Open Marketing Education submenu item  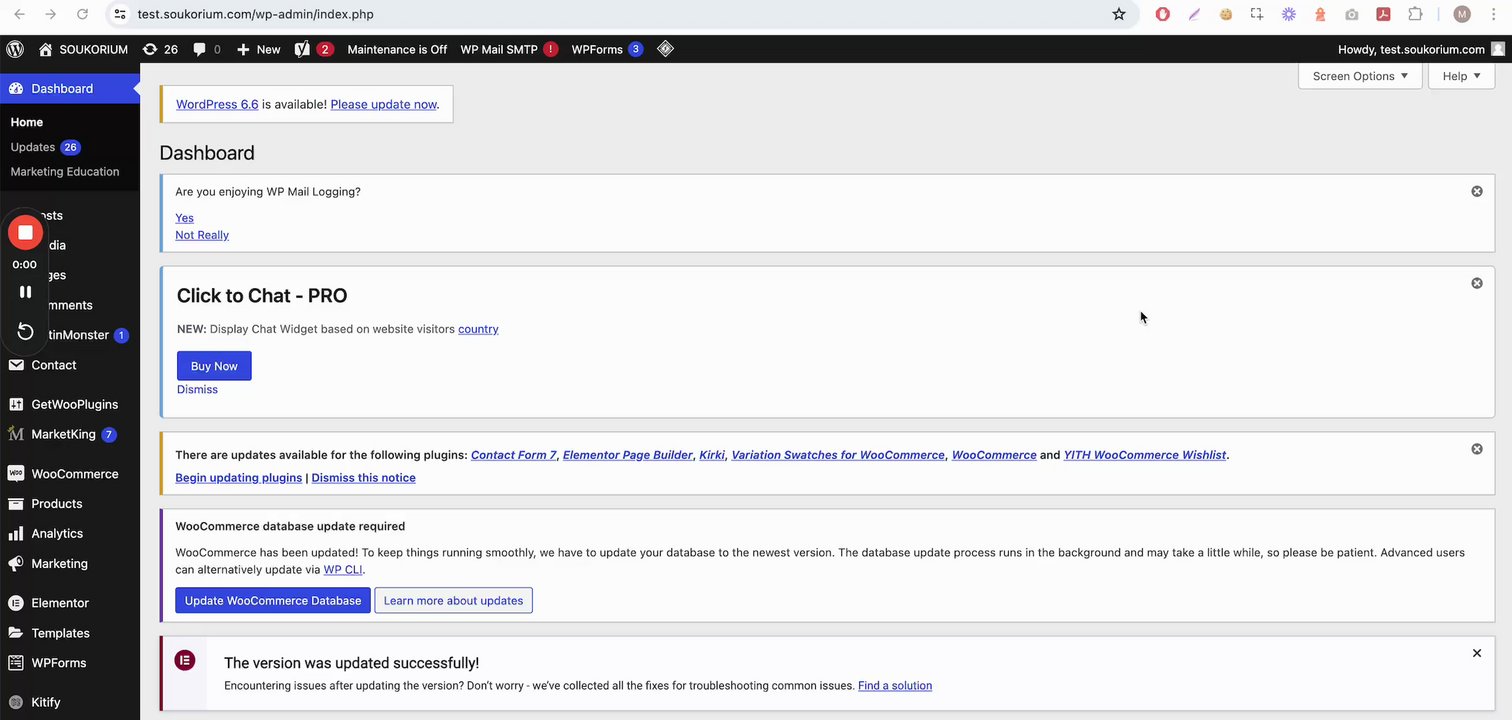65,172
